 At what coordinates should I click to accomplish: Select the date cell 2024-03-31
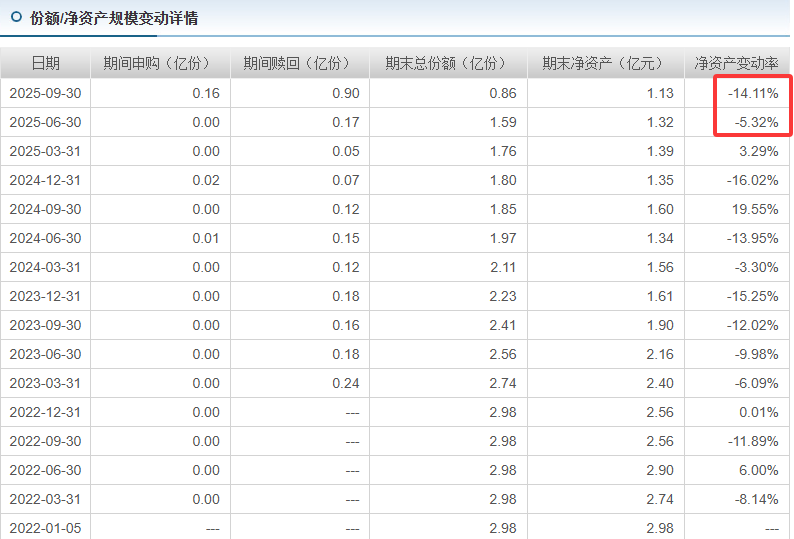(45, 267)
